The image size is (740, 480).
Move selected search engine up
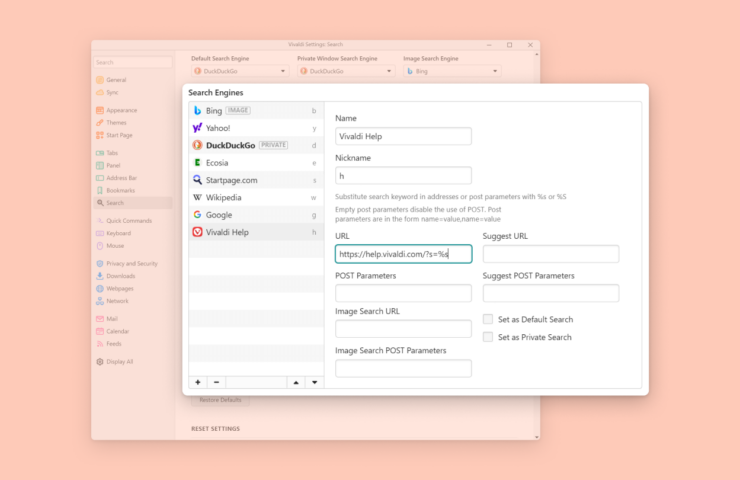296,382
